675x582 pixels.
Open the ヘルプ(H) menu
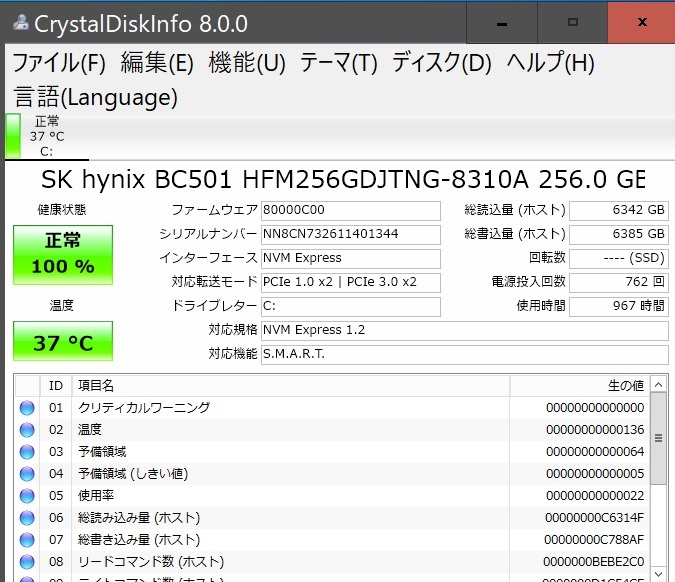point(551,63)
